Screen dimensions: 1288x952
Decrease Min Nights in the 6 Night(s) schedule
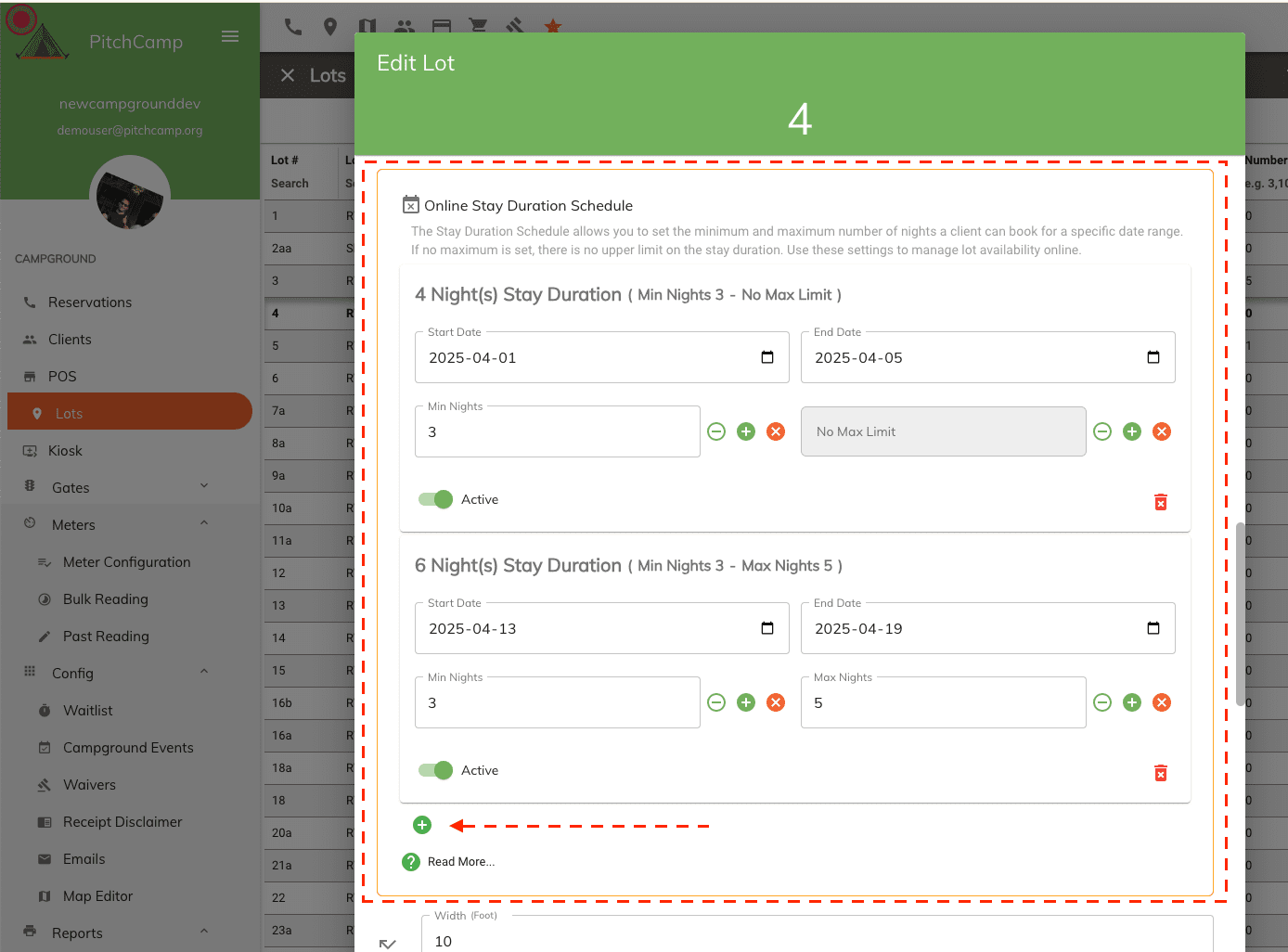pos(716,702)
